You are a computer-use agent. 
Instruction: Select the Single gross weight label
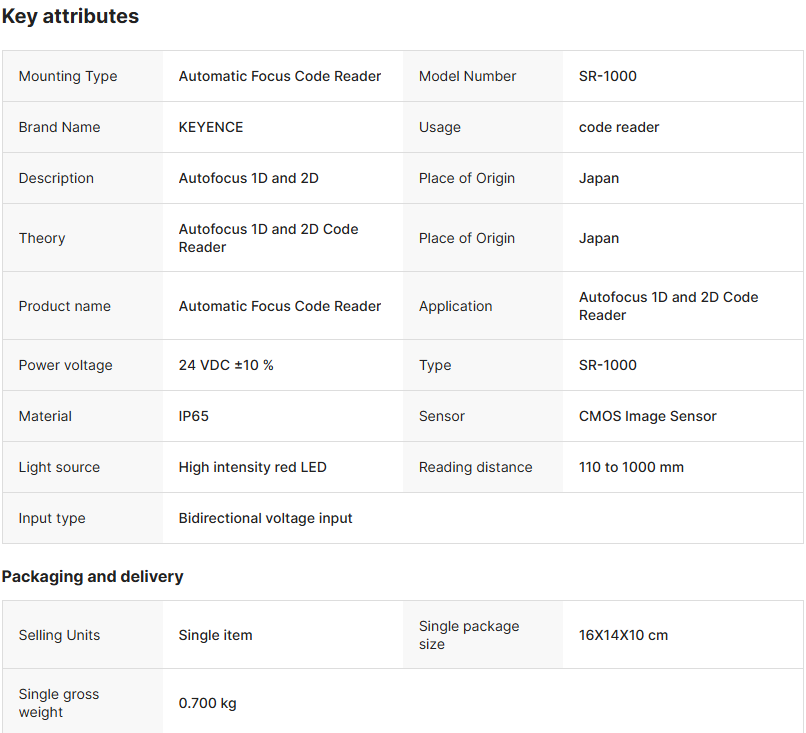tap(59, 703)
